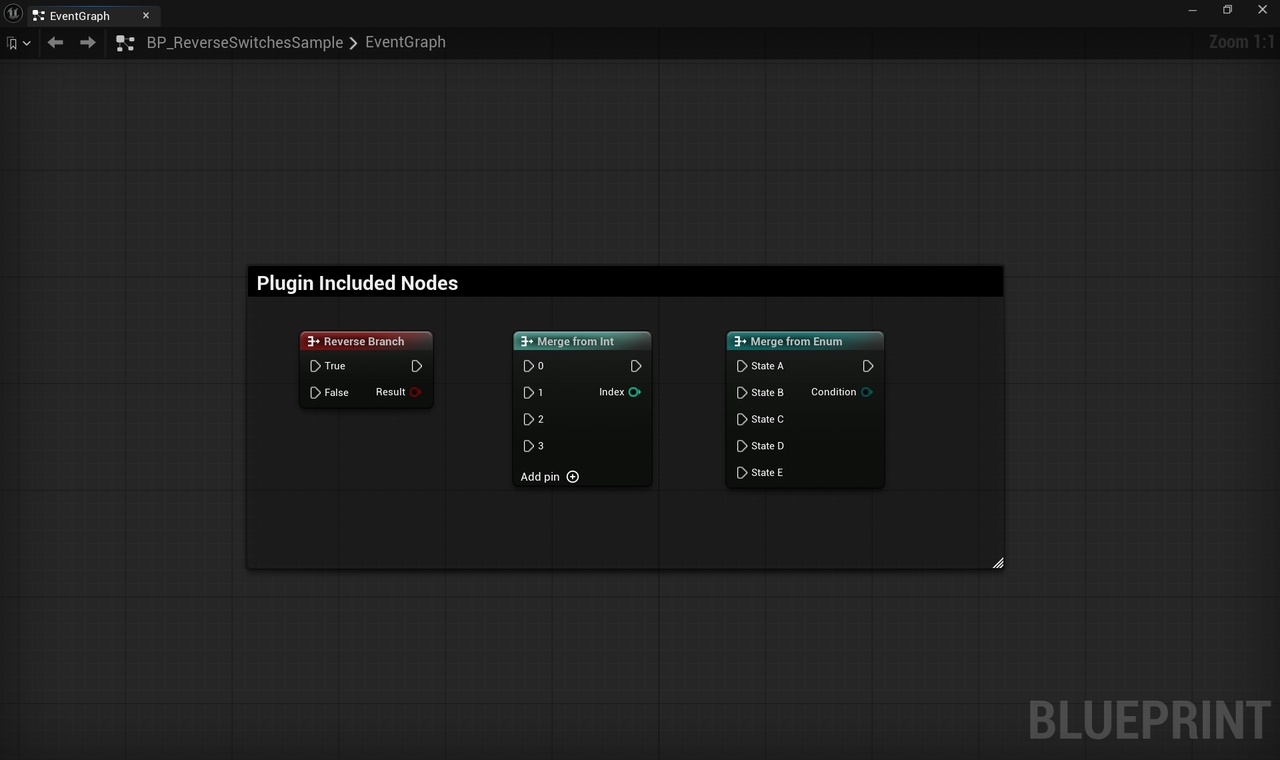1280x760 pixels.
Task: Click exec pin 3 on Merge from Int
Action: pos(529,446)
